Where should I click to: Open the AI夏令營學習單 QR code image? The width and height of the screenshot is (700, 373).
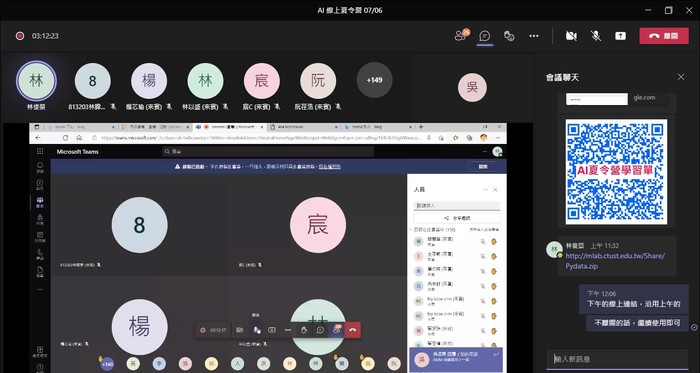click(x=616, y=172)
